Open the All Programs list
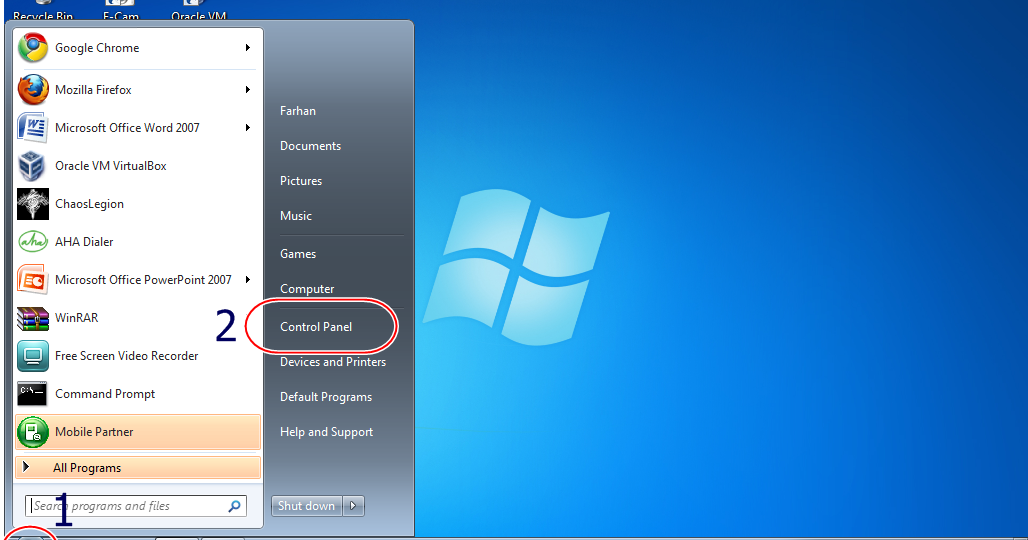The height and width of the screenshot is (540, 1028). pos(138,468)
